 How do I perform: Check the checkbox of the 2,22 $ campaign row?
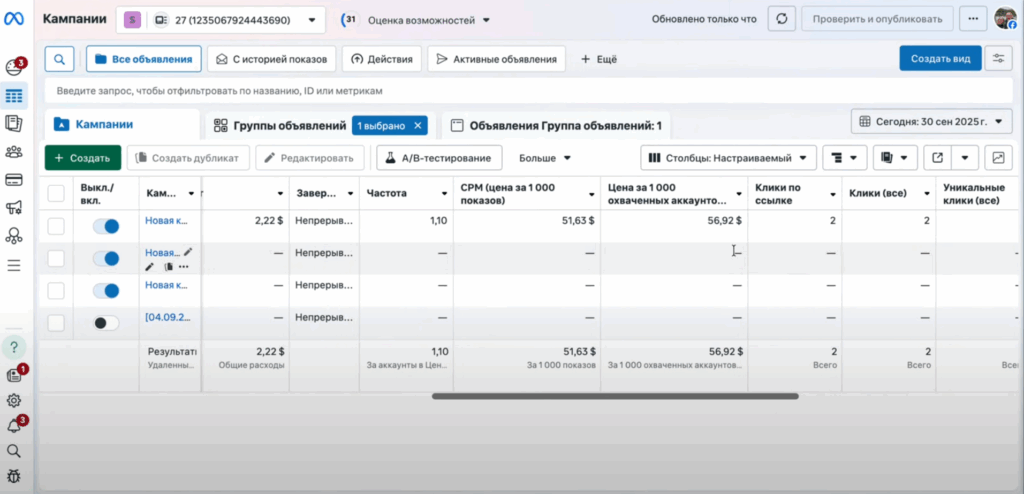[x=56, y=226]
